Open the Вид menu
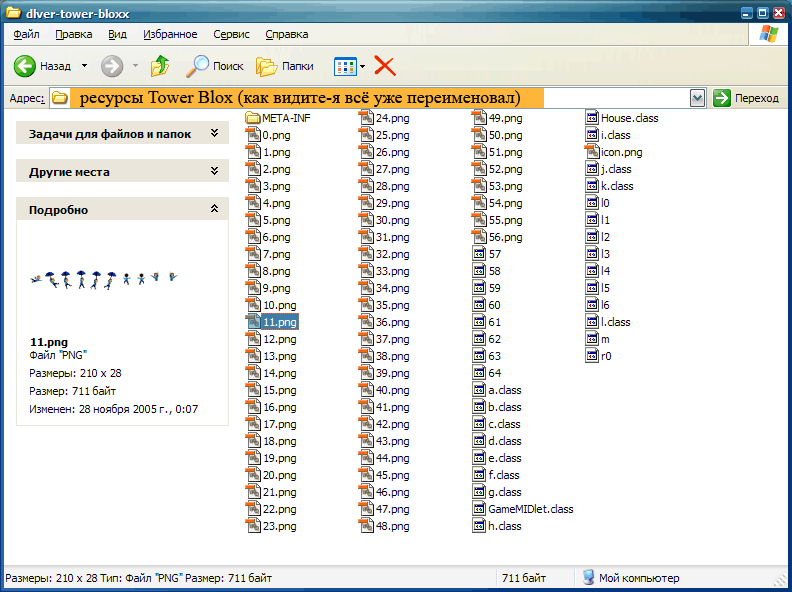This screenshot has width=792, height=592. point(118,34)
